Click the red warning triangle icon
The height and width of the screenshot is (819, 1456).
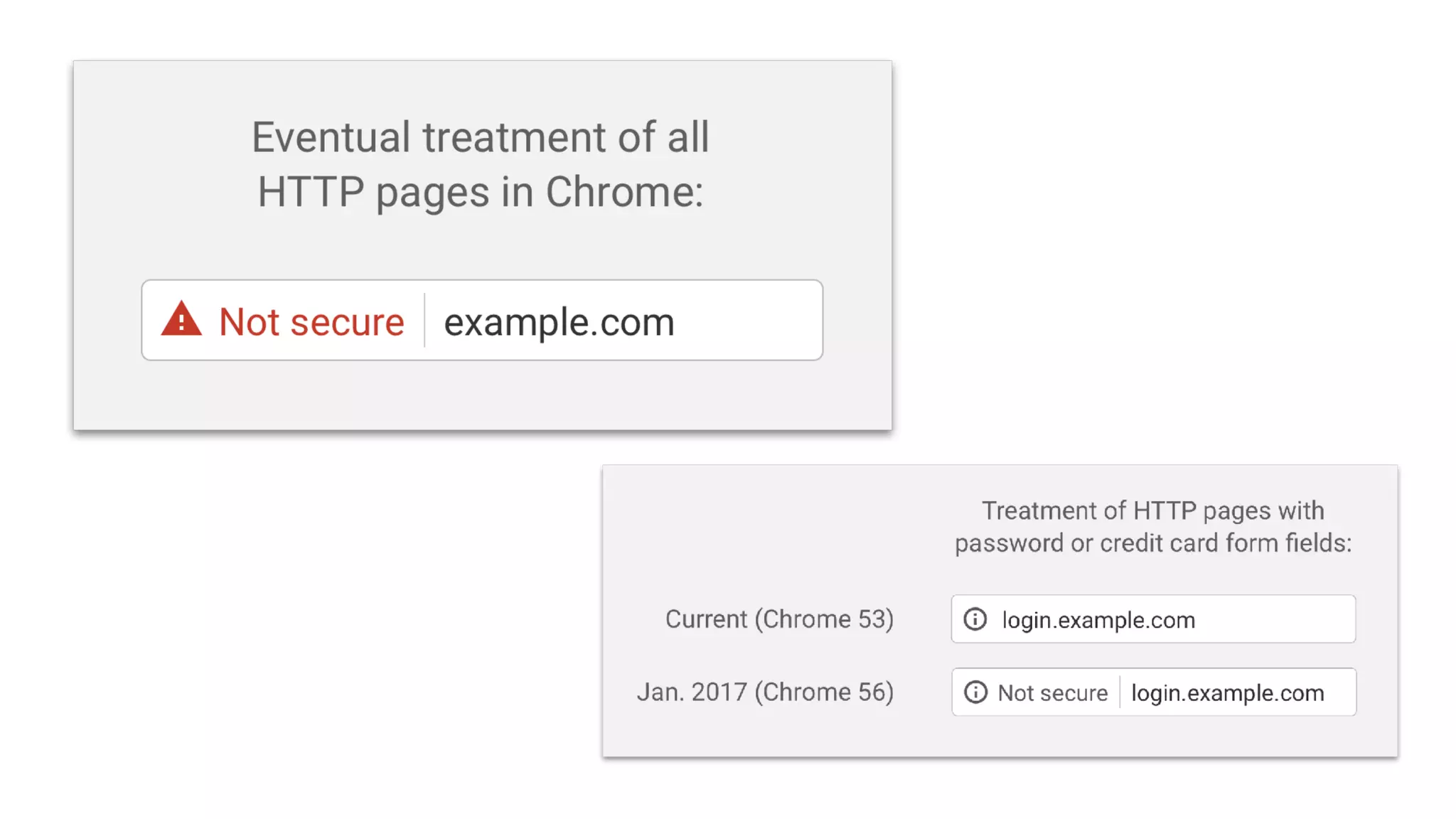[181, 319]
